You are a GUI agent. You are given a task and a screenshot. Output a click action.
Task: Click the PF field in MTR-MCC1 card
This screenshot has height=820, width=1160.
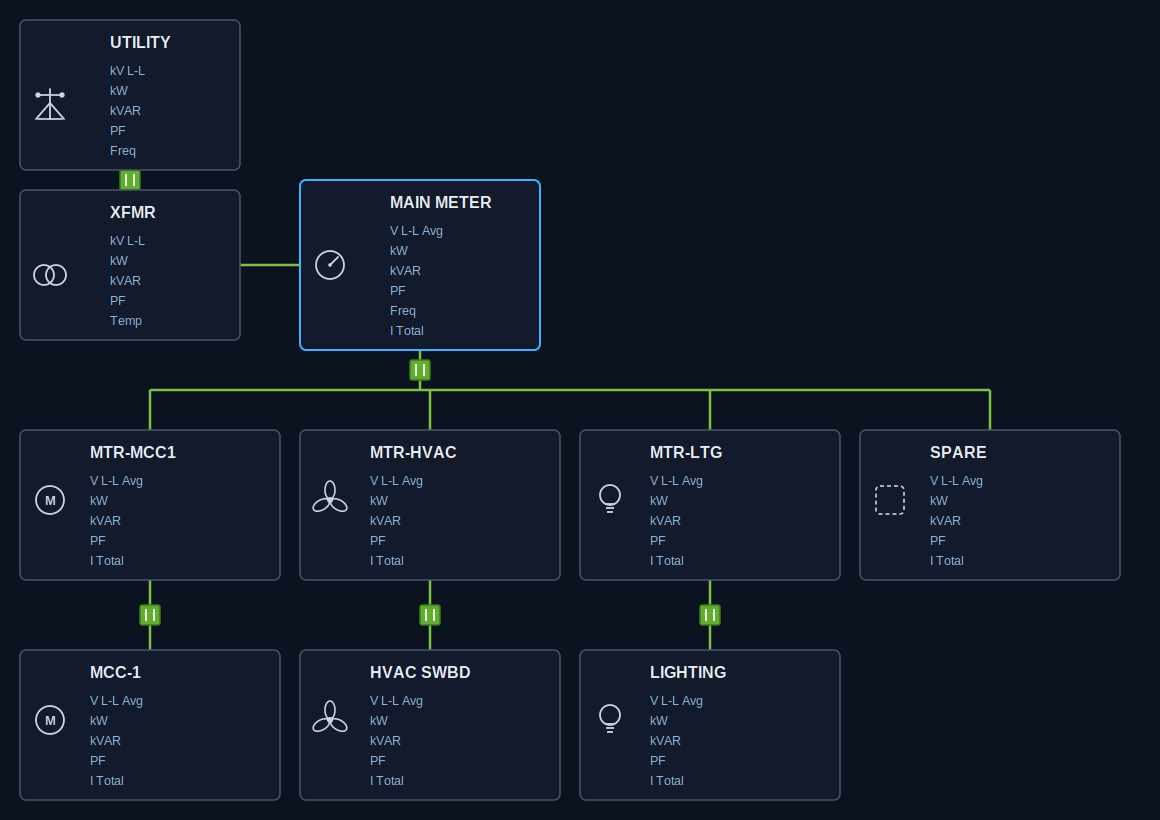[x=98, y=541]
